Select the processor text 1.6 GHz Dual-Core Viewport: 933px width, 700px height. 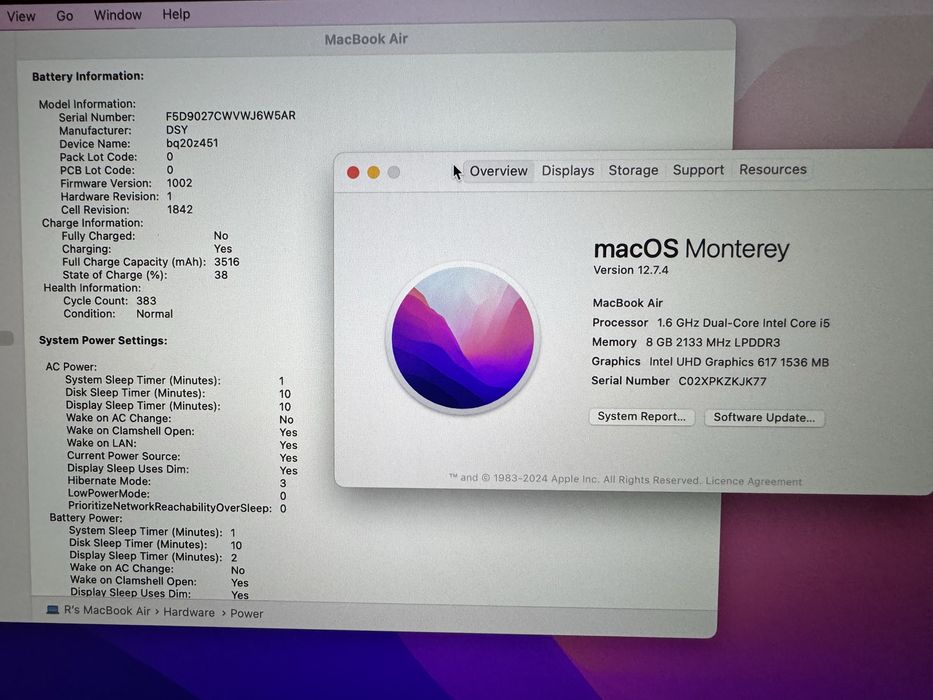708,323
